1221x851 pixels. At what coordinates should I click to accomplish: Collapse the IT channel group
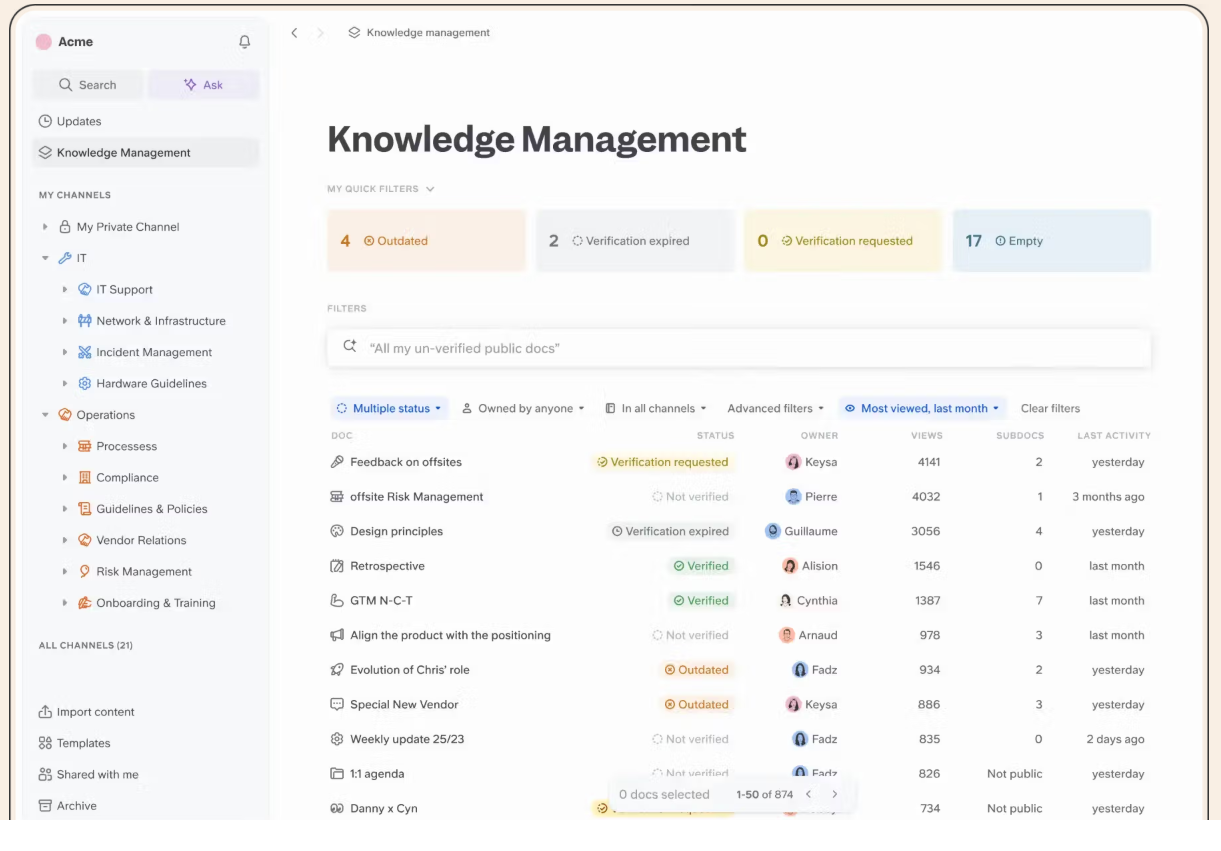click(x=45, y=258)
